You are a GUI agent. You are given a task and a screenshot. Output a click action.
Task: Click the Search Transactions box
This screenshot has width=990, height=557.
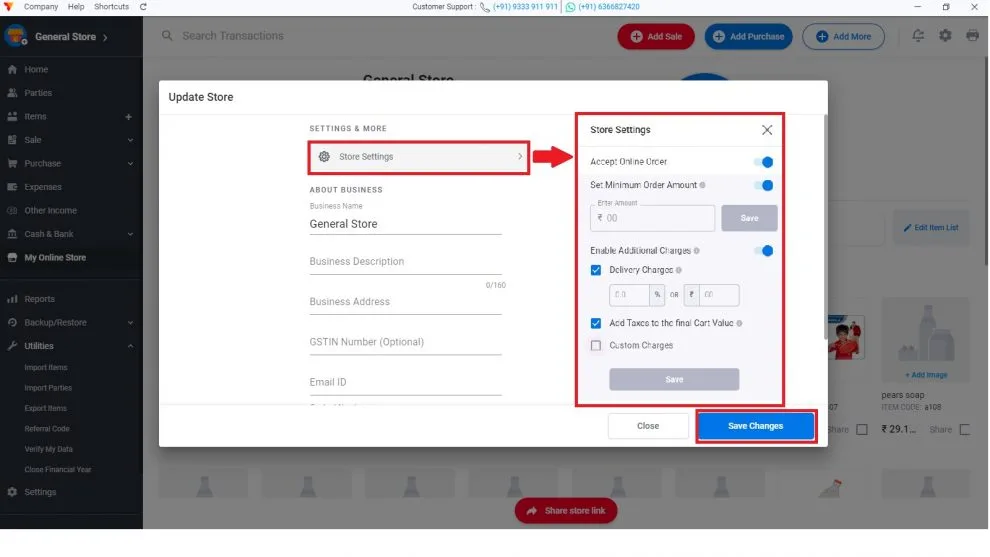tap(233, 36)
